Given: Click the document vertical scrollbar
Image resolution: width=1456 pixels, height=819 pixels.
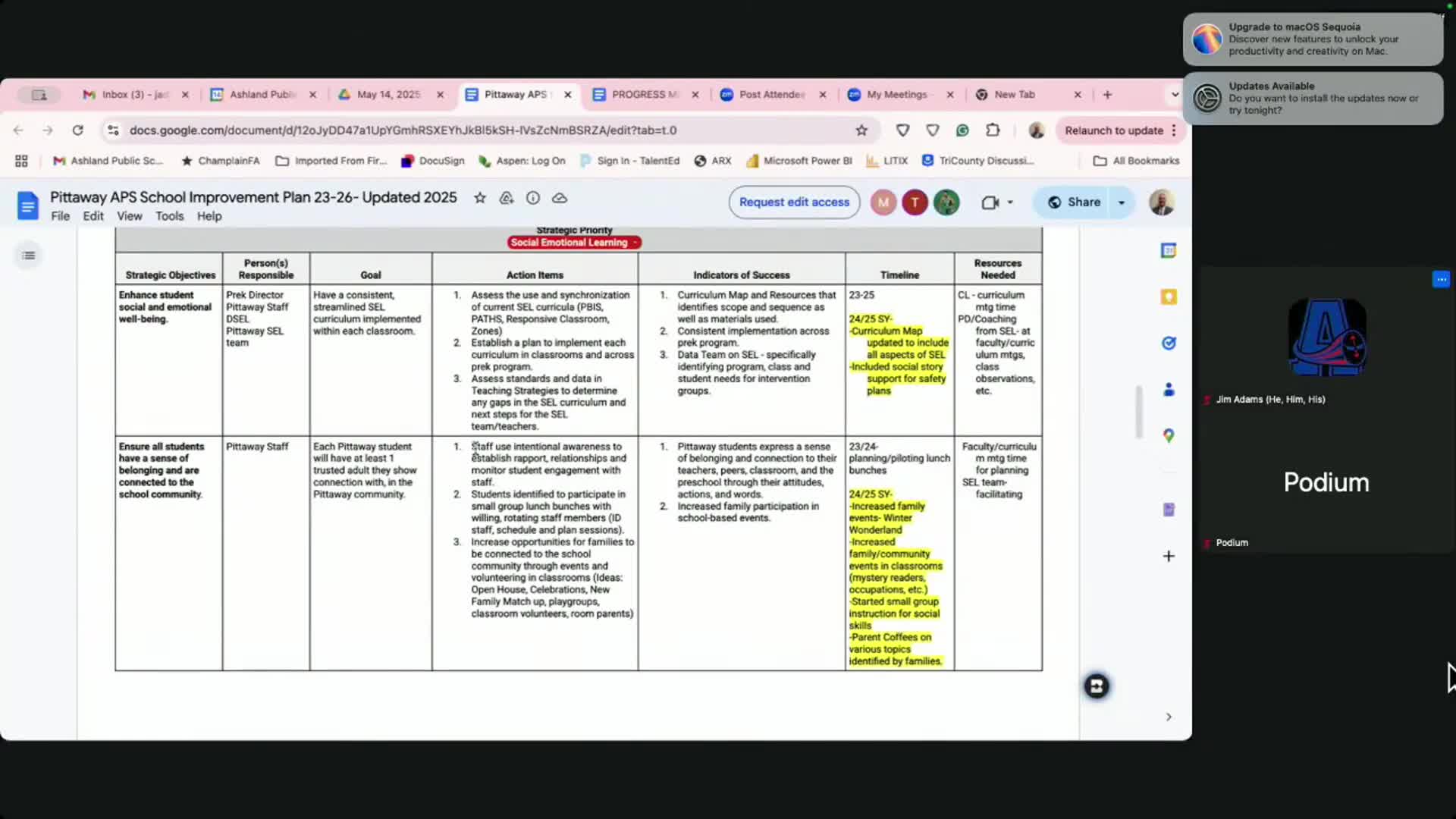Looking at the screenshot, I should coord(1138,411).
